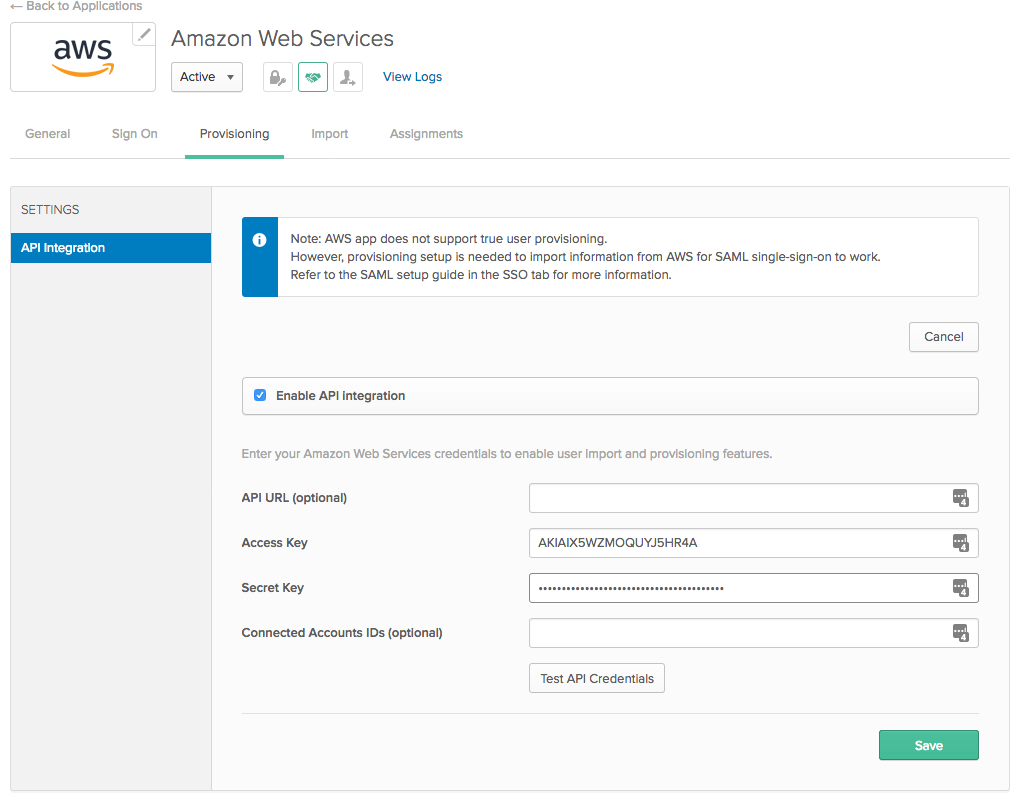Image resolution: width=1026 pixels, height=802 pixels.
Task: Click the green handshake provisioning icon
Action: [x=313, y=77]
